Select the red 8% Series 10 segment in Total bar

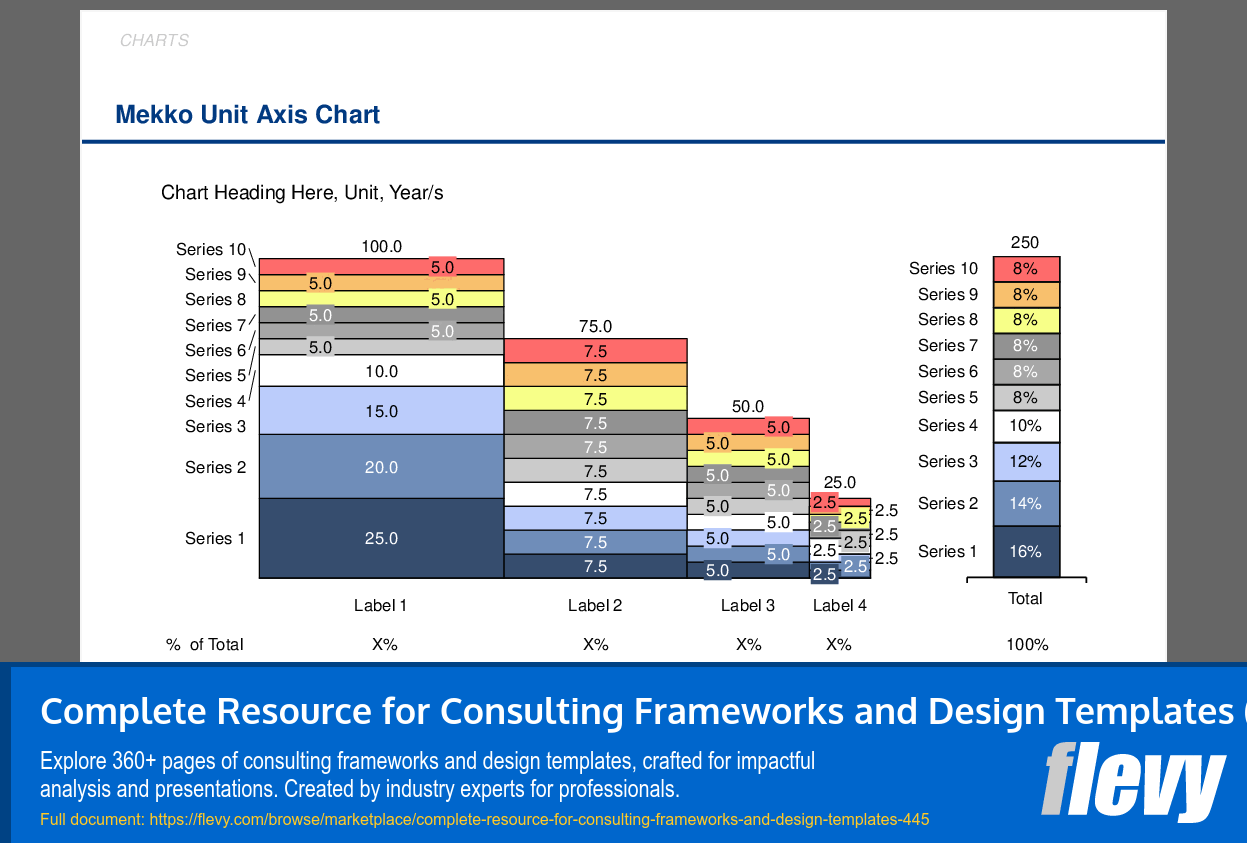[1026, 268]
